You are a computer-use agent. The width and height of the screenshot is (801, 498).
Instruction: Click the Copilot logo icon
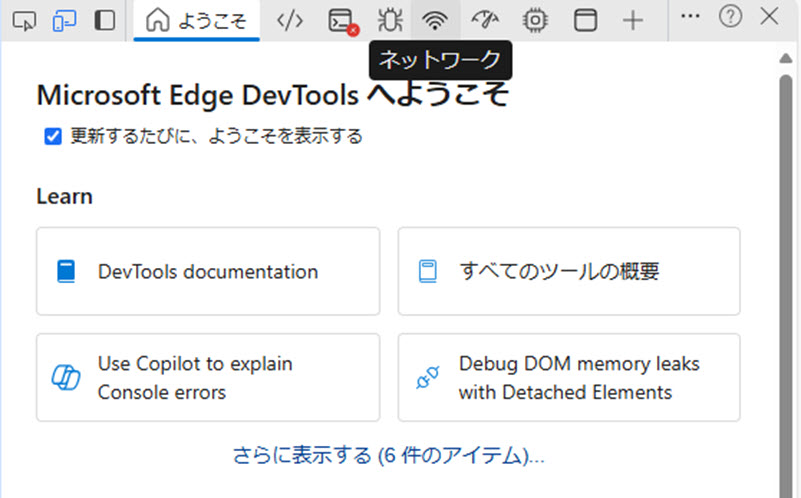66,377
